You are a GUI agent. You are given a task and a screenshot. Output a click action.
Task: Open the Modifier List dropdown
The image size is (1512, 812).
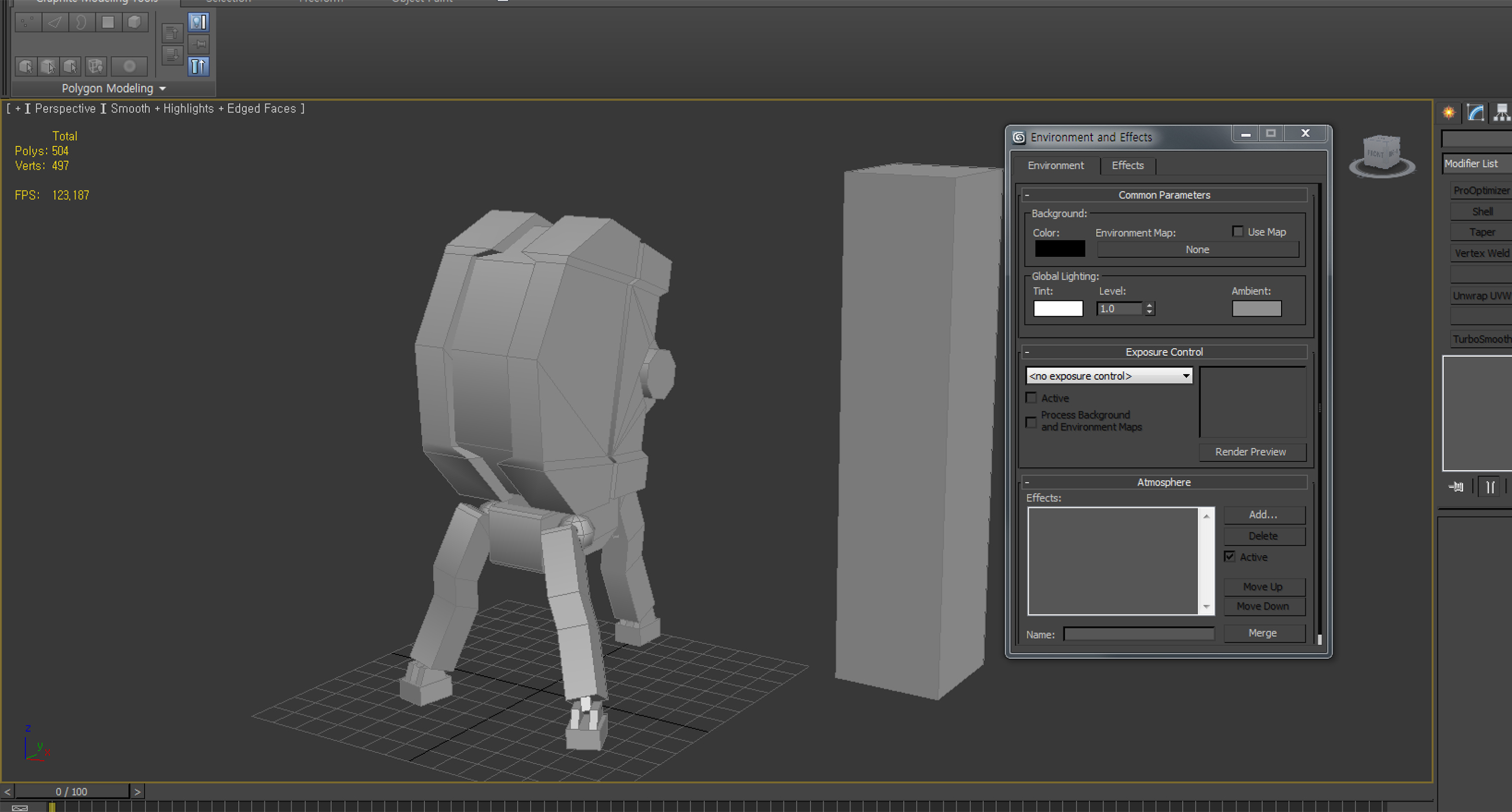pos(1477,164)
